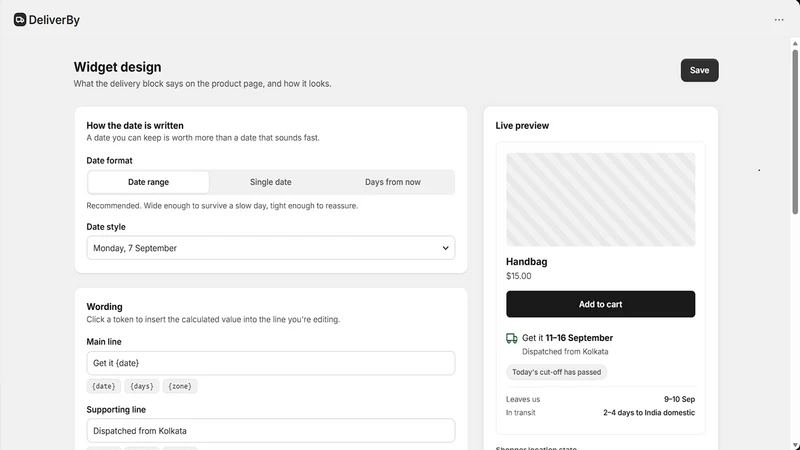Click the page vertical scrollbar thumb
Screen dimensions: 800x450
click(795, 131)
